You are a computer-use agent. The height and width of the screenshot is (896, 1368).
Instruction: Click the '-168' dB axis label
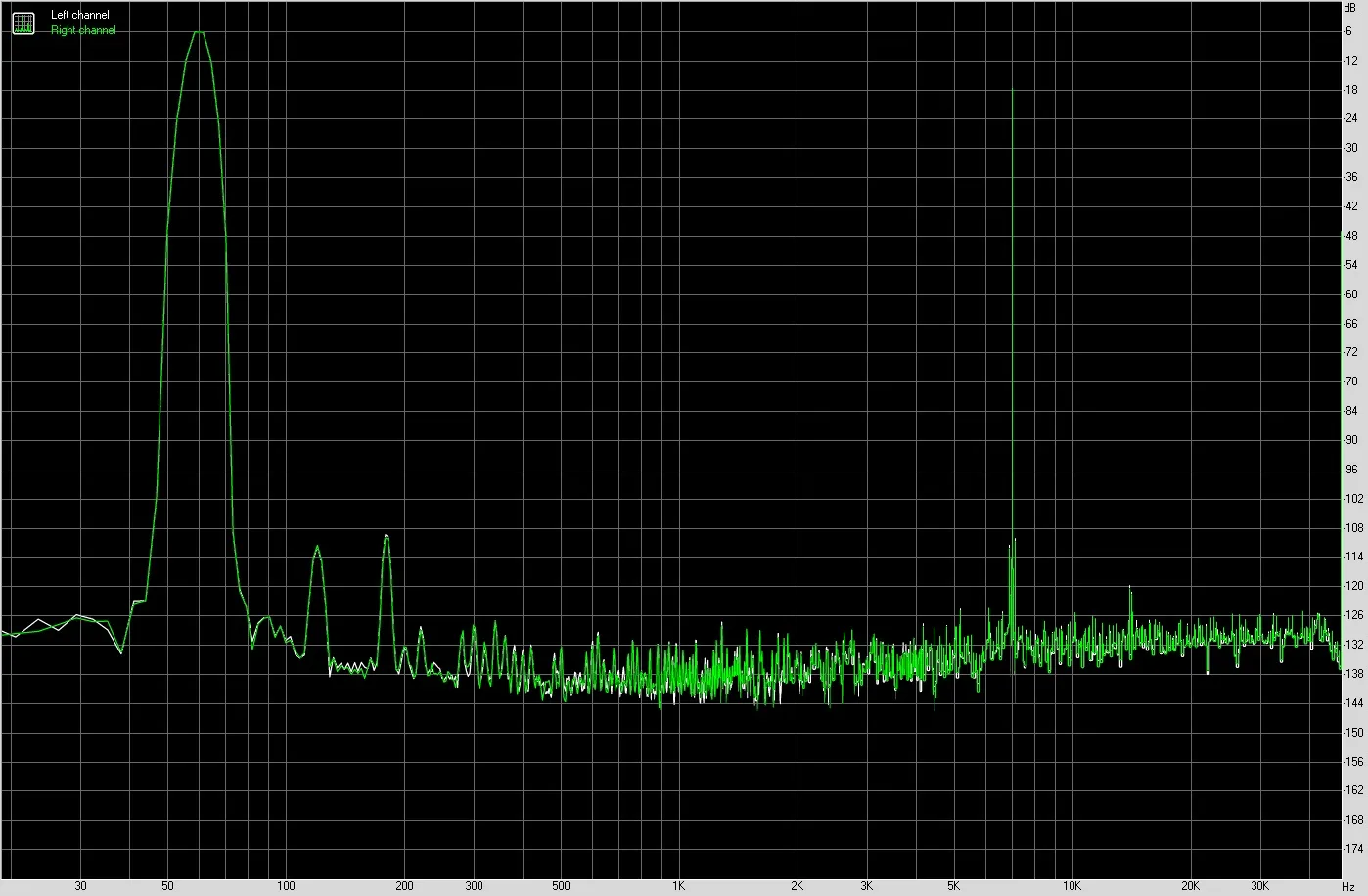pos(1353,820)
